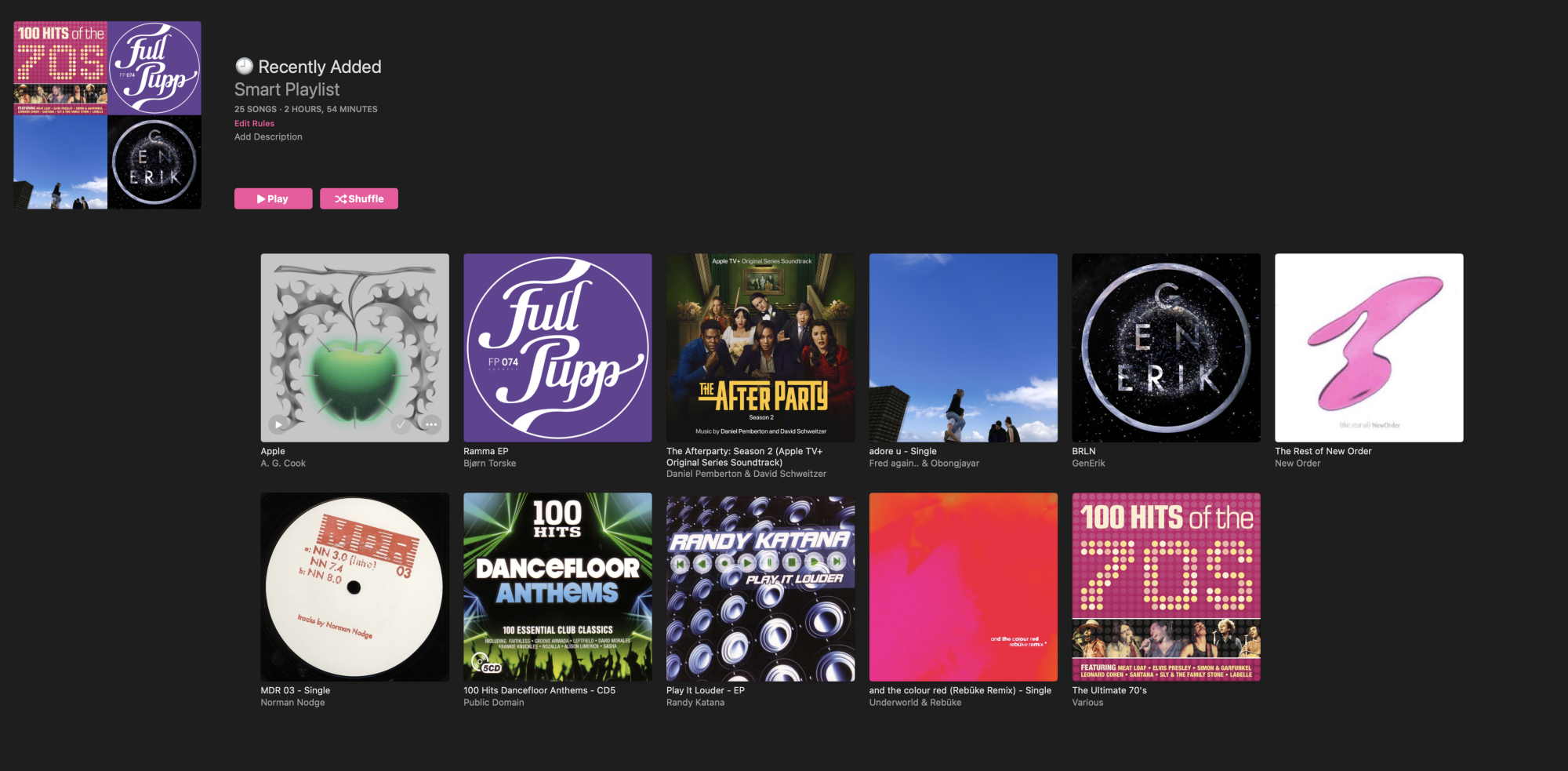1568x771 pixels.
Task: Go to artist Fred again.. & Obongjayar
Action: coord(924,464)
